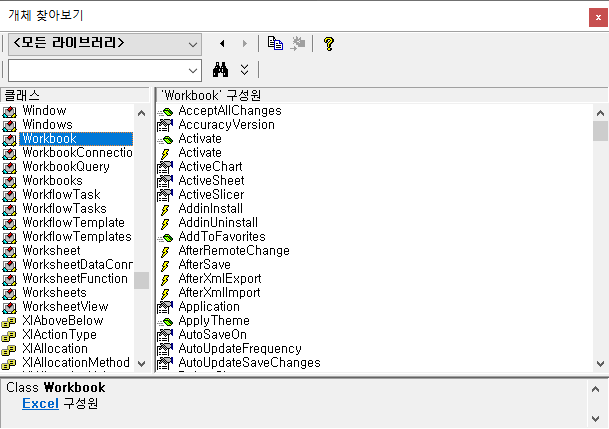Click the AfterSave lightning event icon
The height and width of the screenshot is (429, 609).
pyautogui.click(x=165, y=265)
